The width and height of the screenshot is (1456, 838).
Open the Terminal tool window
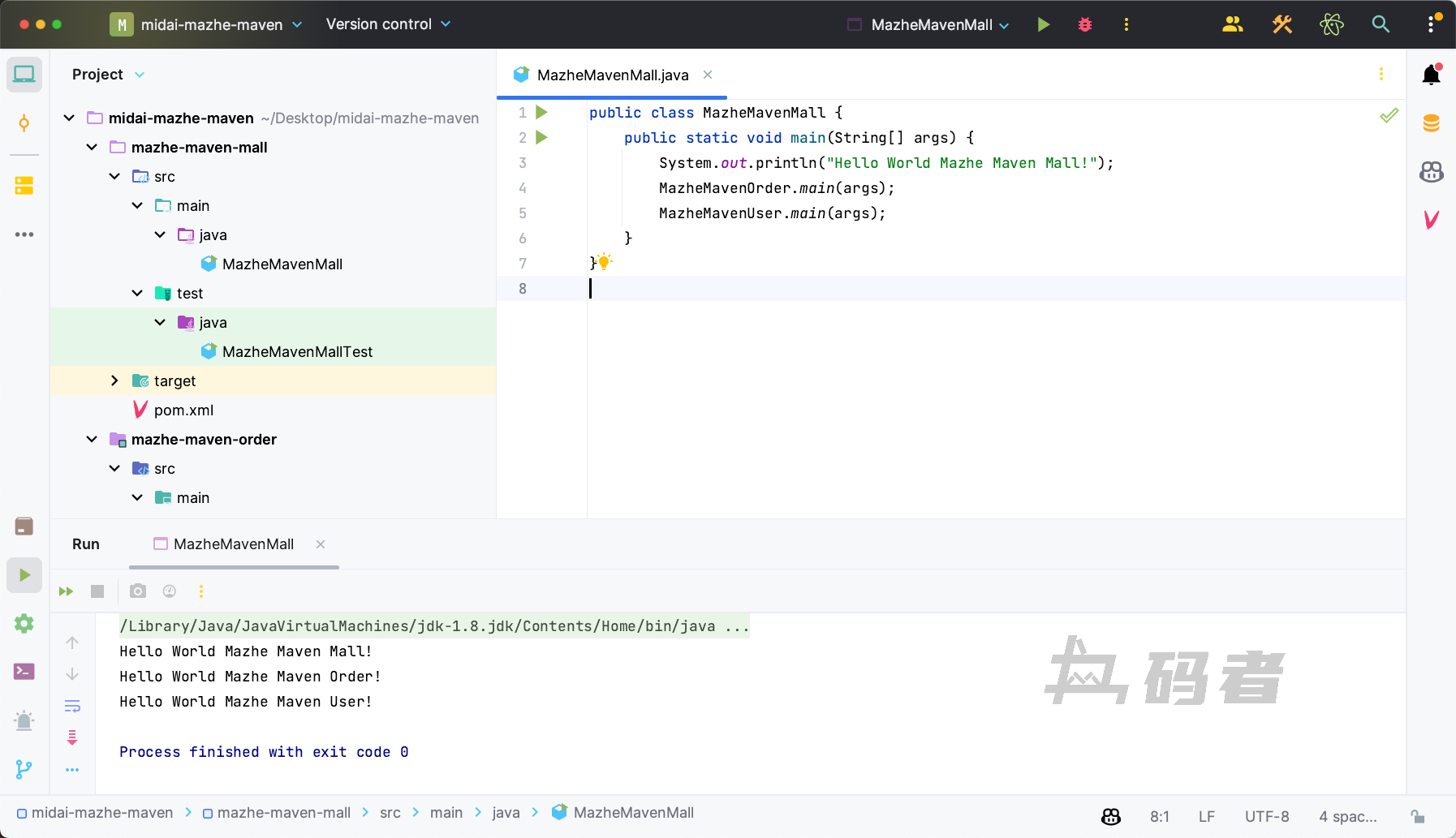pyautogui.click(x=24, y=672)
